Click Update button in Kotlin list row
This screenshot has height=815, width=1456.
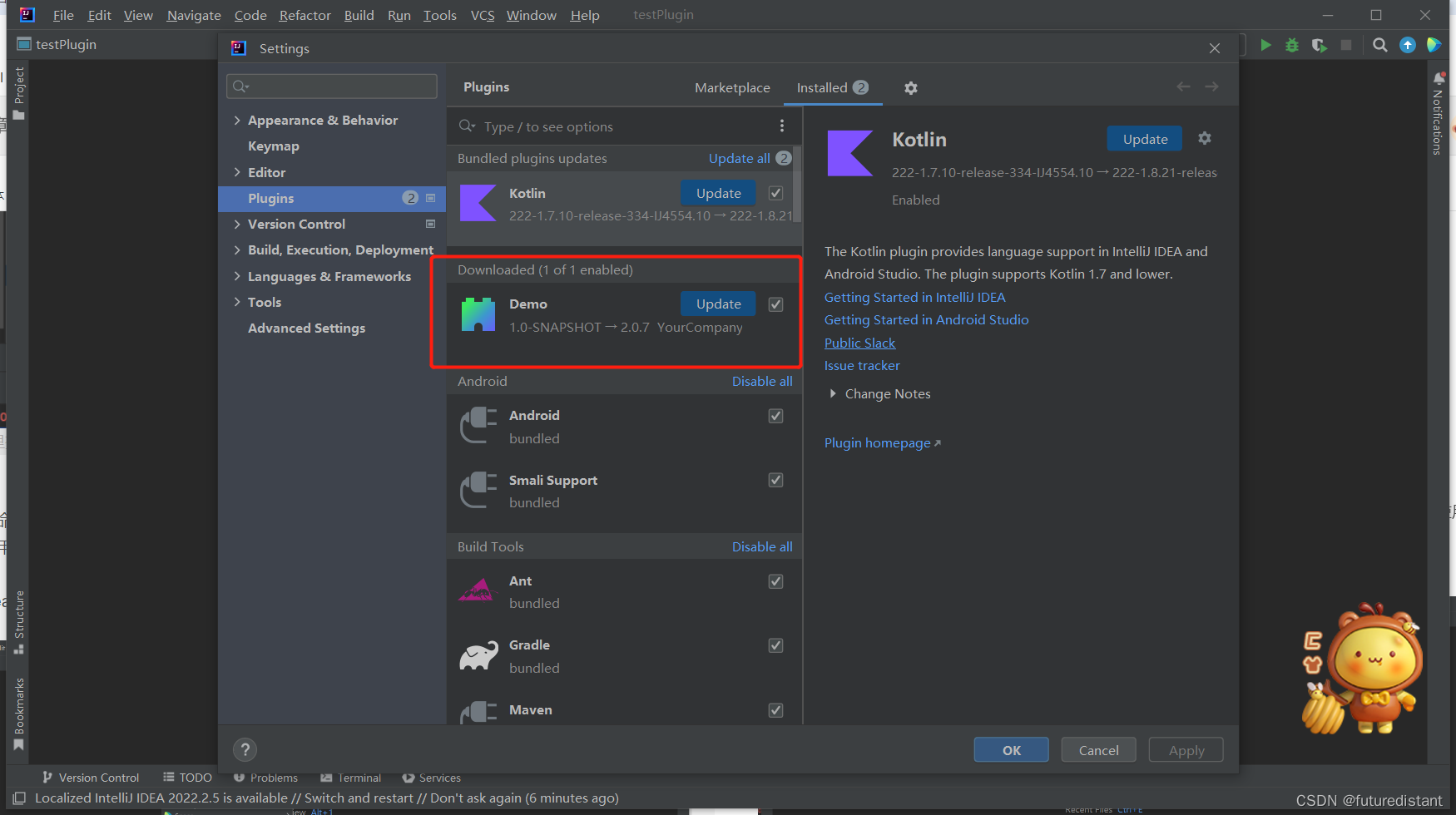point(718,193)
